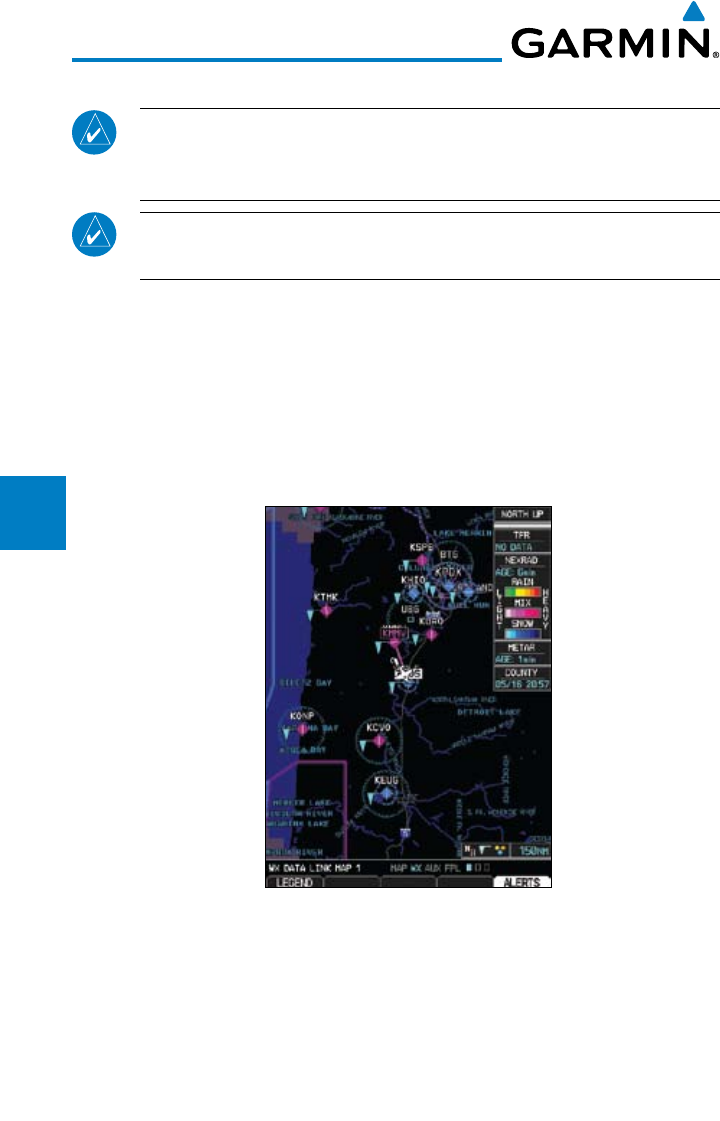720x1121 pixels.
Task: Click the weather product status icons box
Action: click(486, 850)
